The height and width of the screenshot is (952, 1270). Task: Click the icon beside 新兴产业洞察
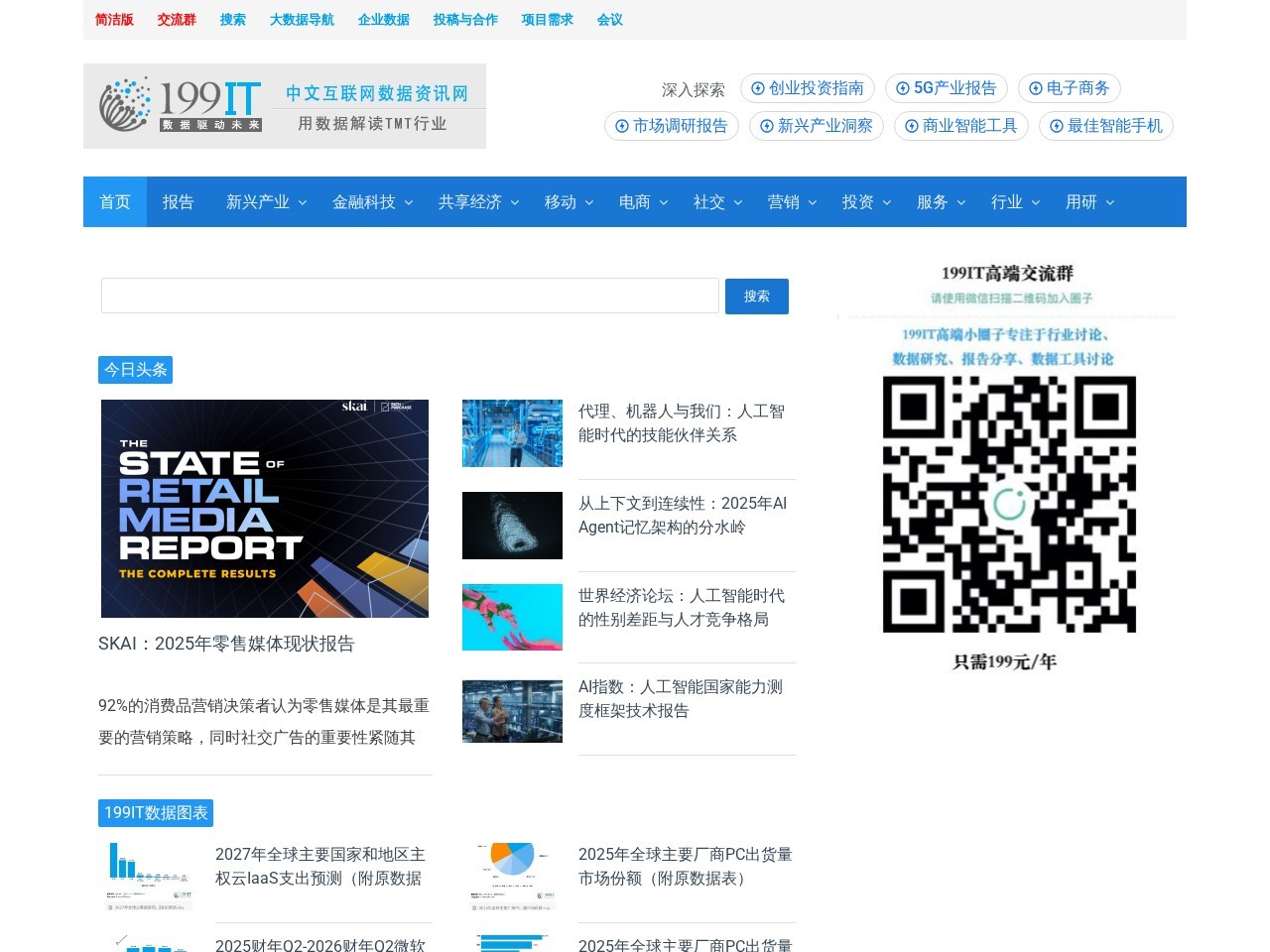pyautogui.click(x=765, y=126)
